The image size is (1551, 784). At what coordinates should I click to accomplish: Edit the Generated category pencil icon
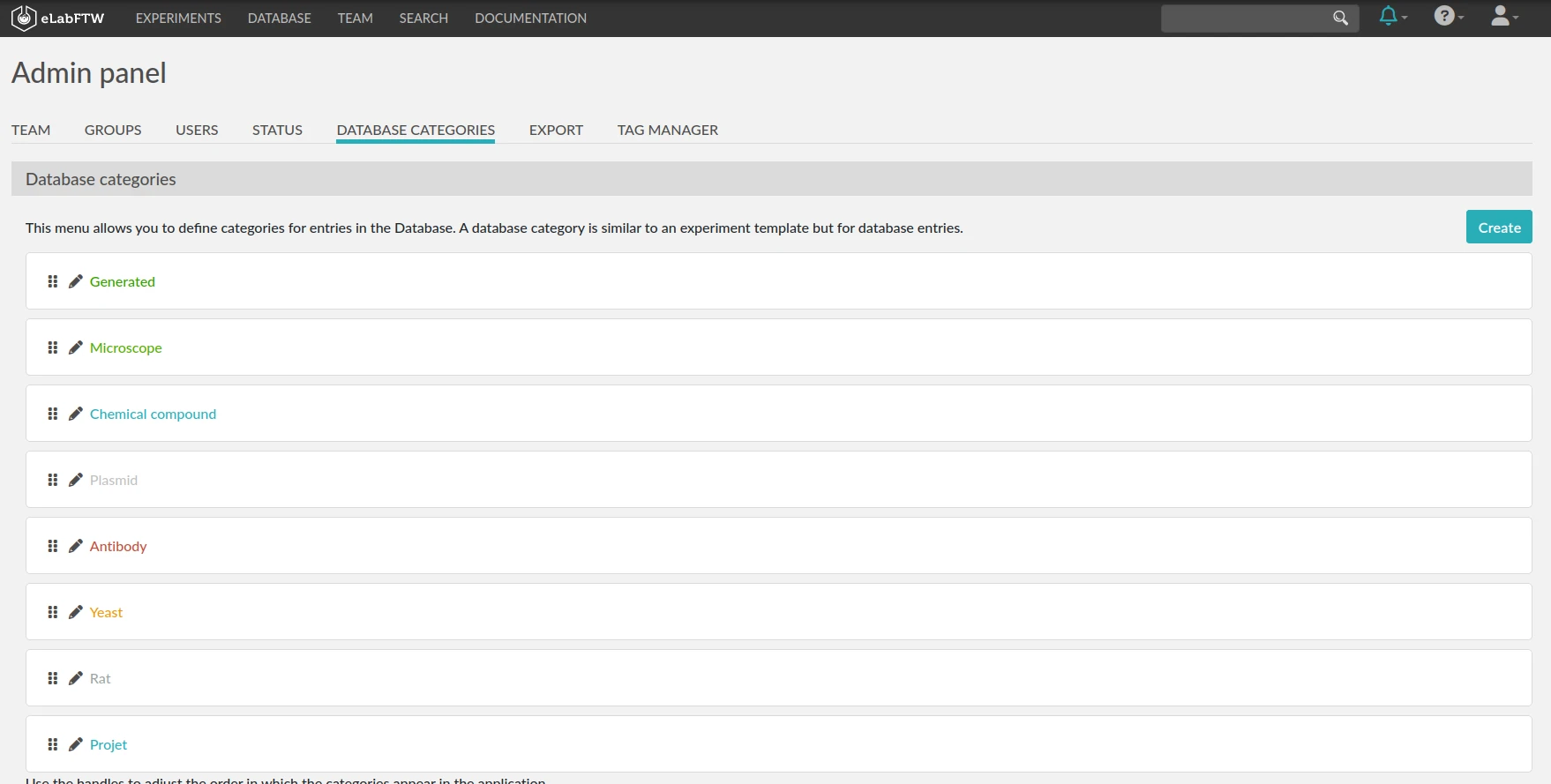click(76, 281)
